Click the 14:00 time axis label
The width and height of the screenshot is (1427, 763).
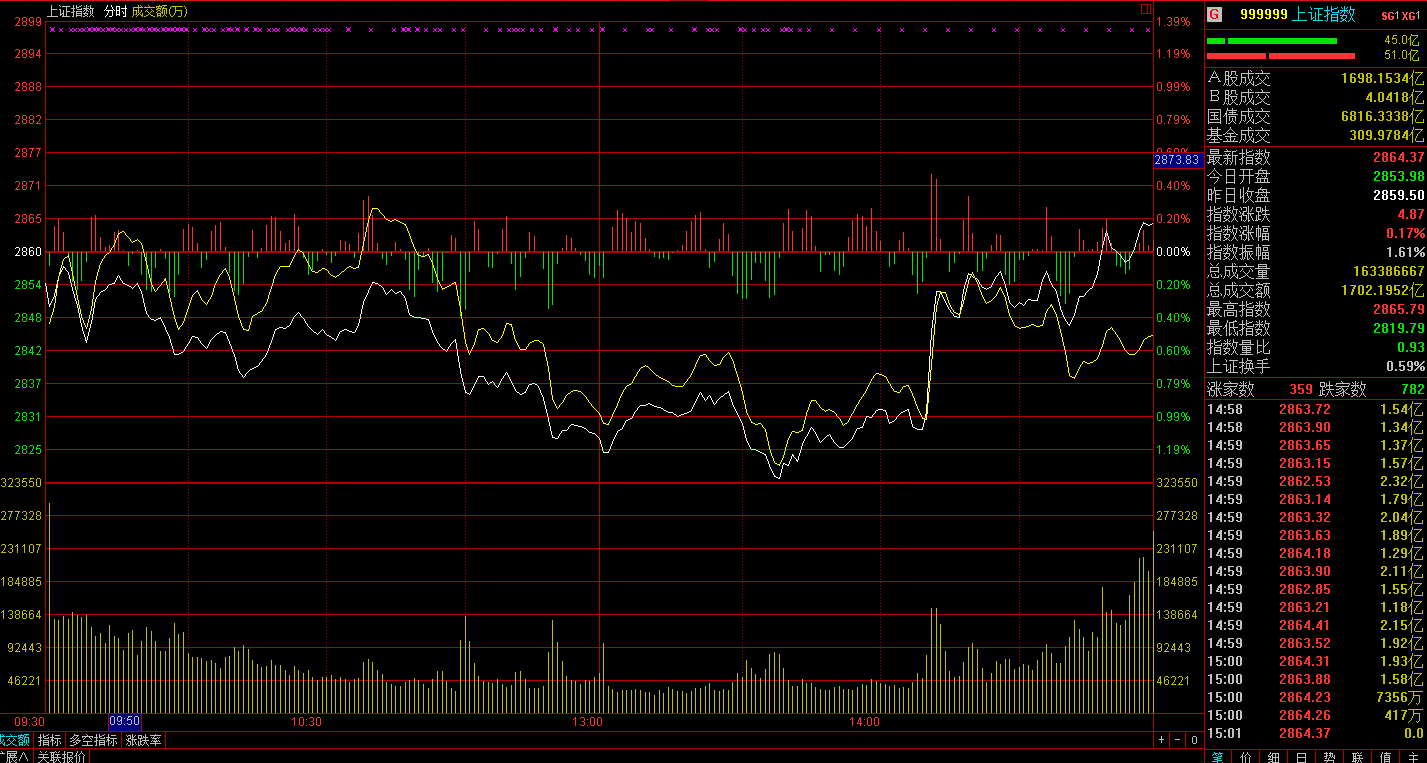click(864, 721)
